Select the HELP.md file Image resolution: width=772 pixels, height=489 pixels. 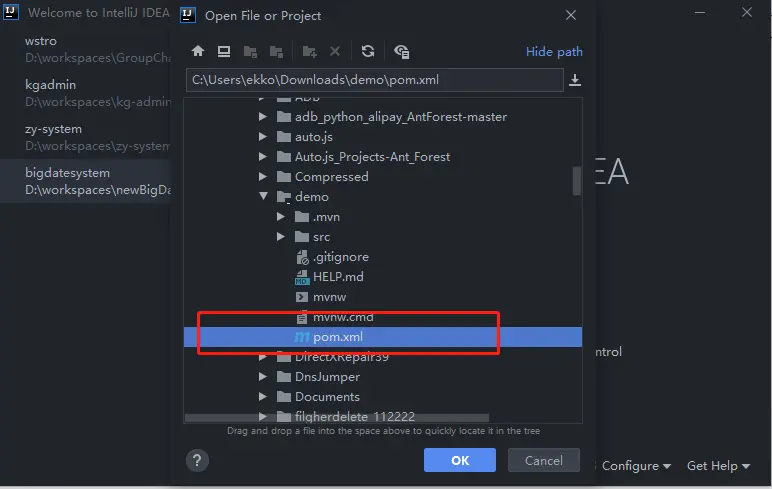[x=338, y=277]
